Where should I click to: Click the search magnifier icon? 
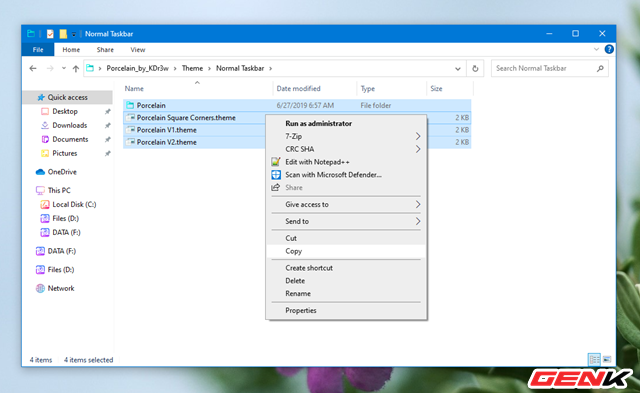600,69
